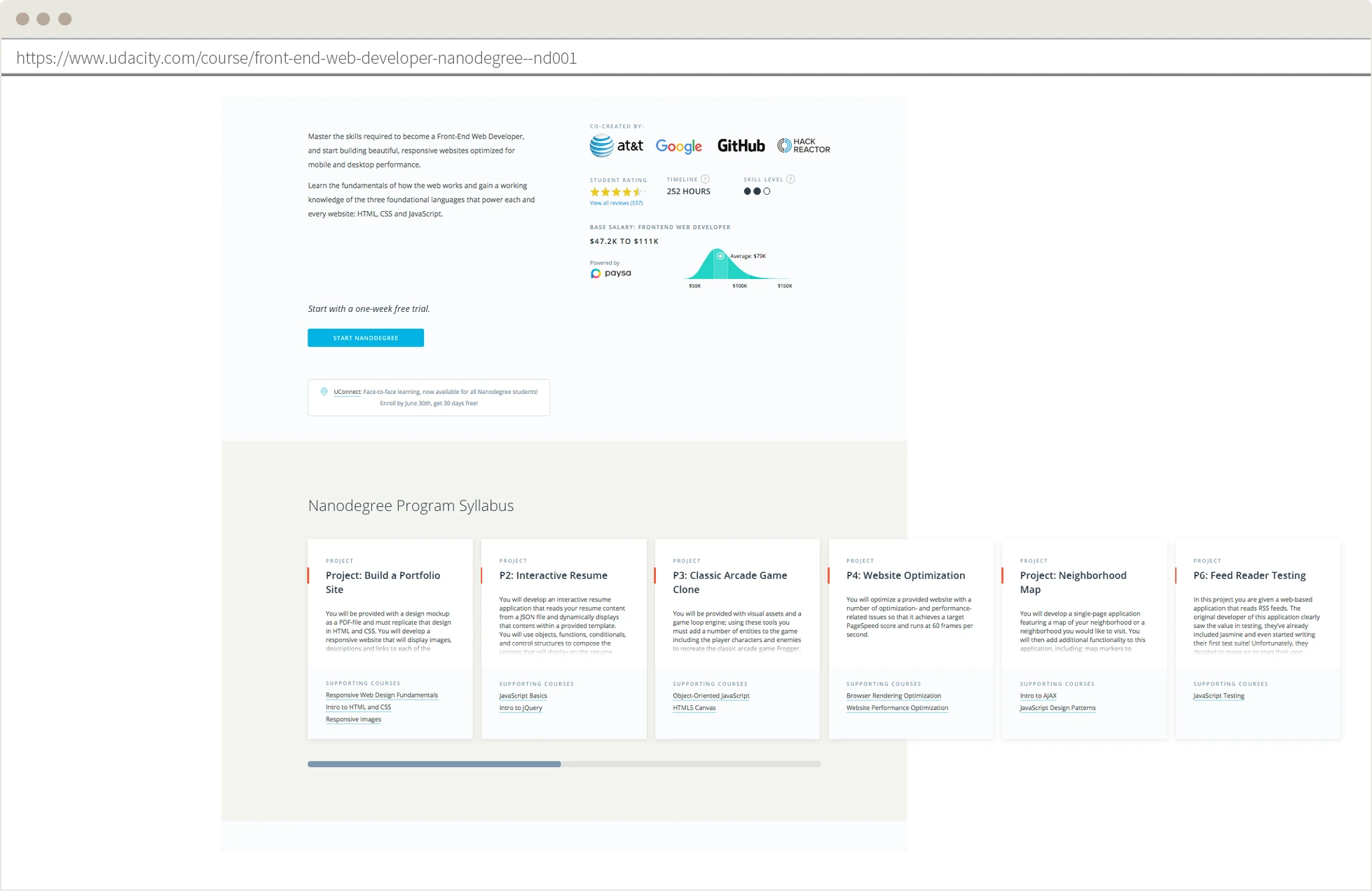Select P4: Website Optimization card title

(905, 576)
